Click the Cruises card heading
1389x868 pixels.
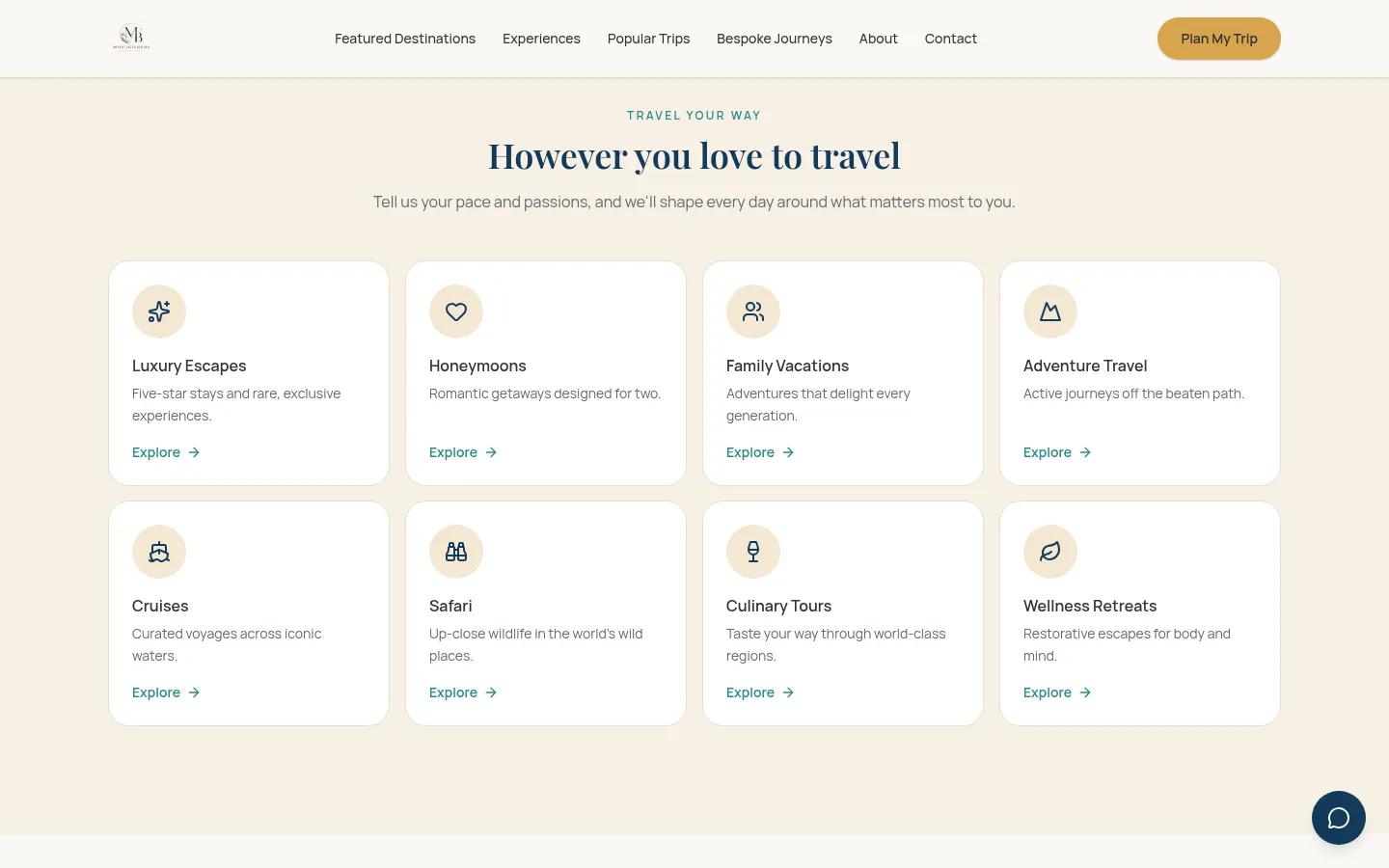click(x=160, y=606)
